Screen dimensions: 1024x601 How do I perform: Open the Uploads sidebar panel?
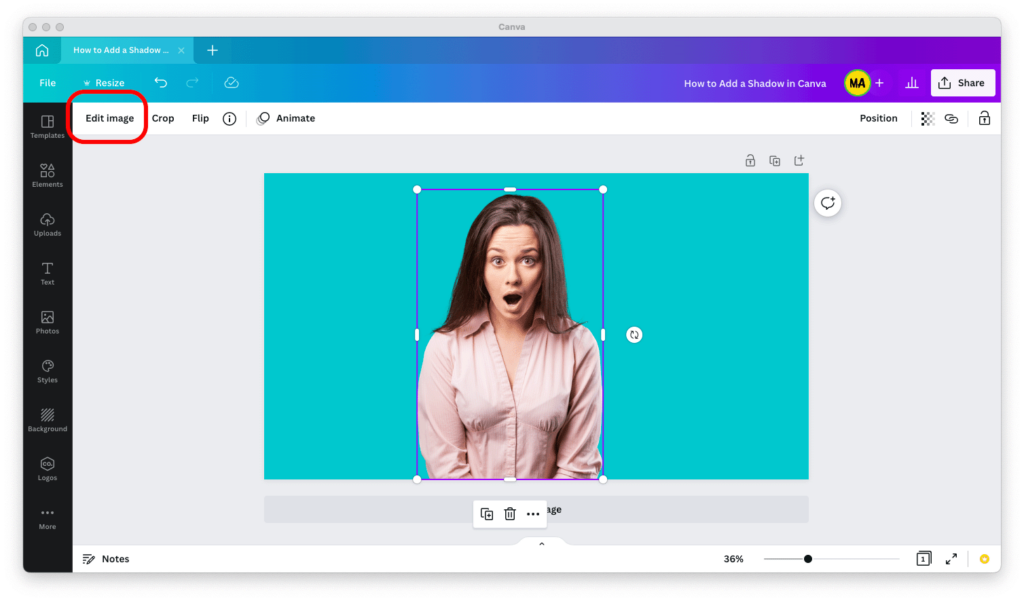pyautogui.click(x=48, y=225)
